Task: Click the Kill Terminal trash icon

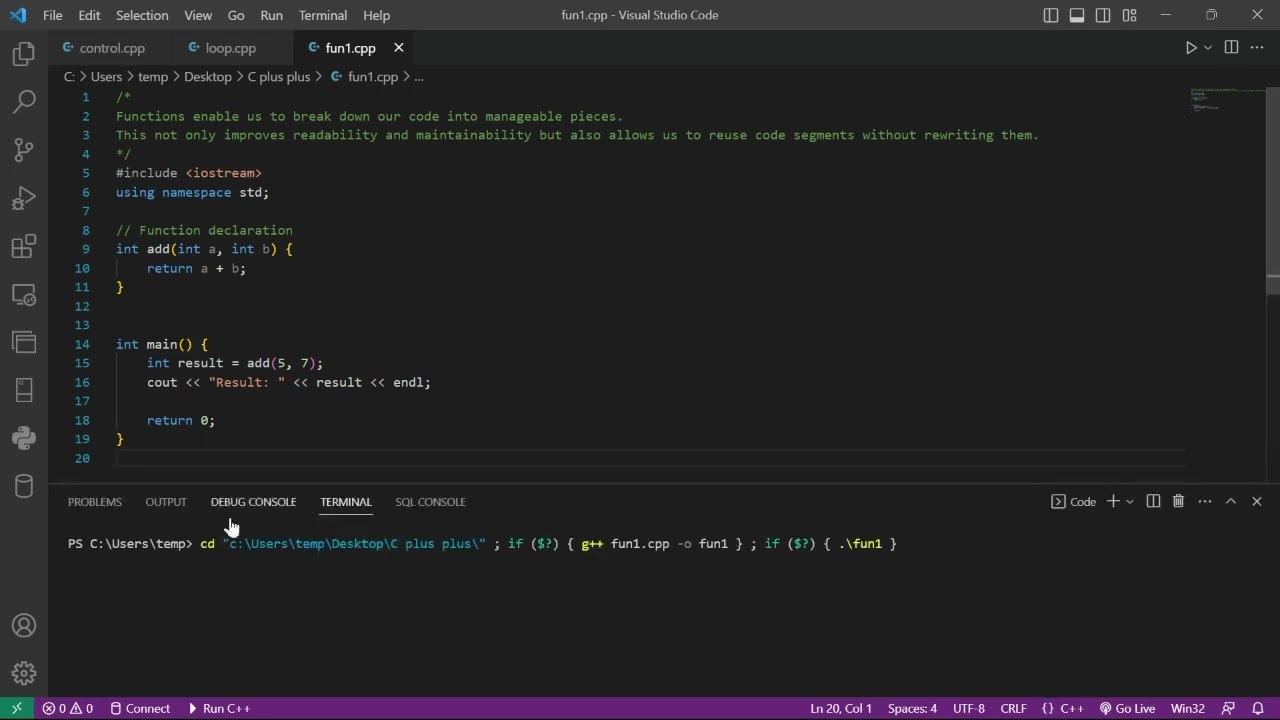Action: pyautogui.click(x=1178, y=501)
